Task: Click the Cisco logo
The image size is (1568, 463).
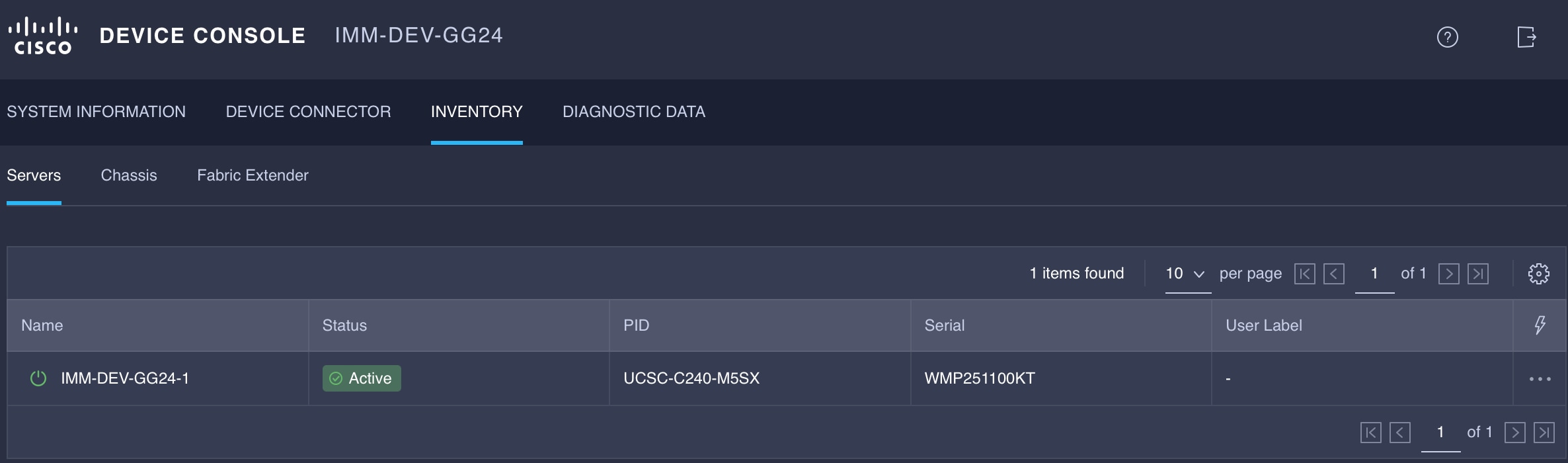Action: click(42, 34)
